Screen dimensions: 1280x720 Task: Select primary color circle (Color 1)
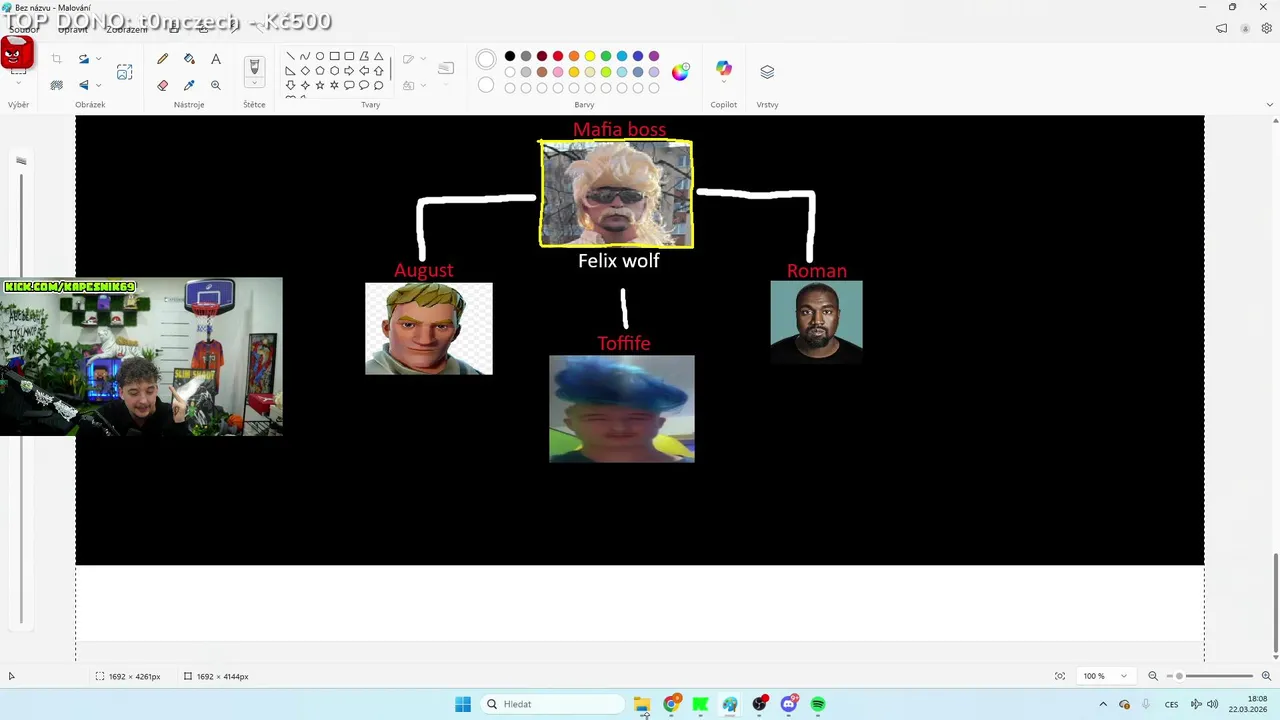[486, 60]
